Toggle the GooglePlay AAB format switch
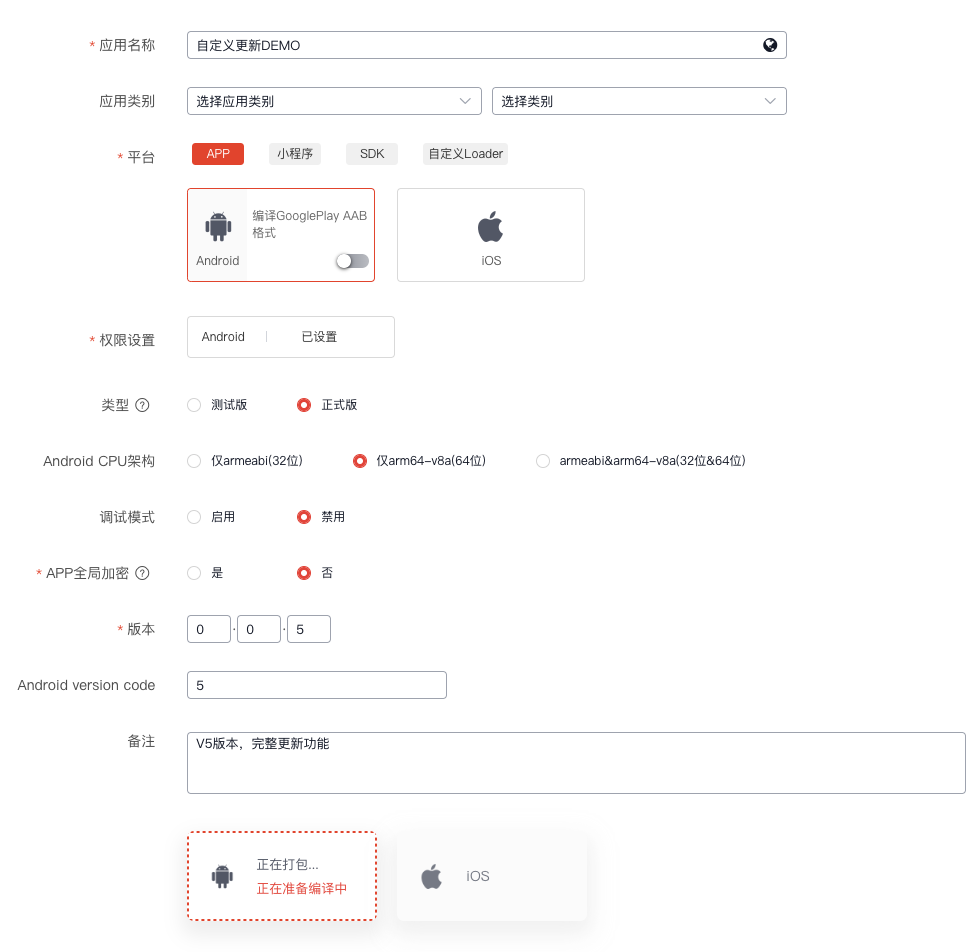Image resolution: width=977 pixels, height=952 pixels. pyautogui.click(x=352, y=261)
